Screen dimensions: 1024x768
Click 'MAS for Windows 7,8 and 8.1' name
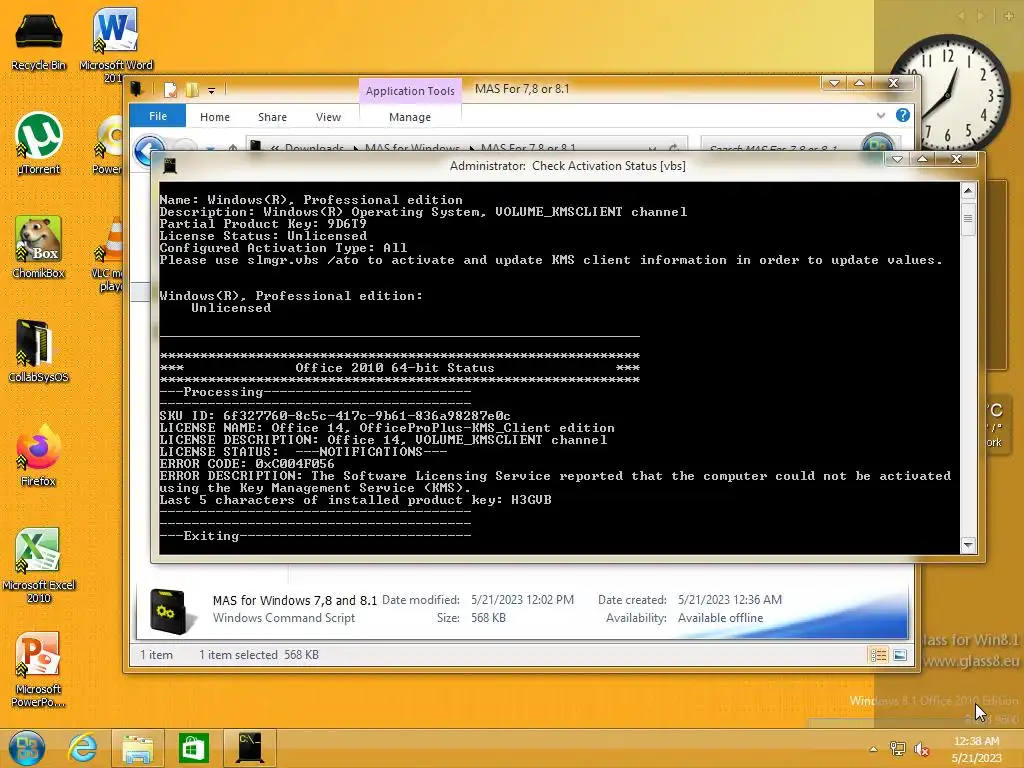pos(295,600)
